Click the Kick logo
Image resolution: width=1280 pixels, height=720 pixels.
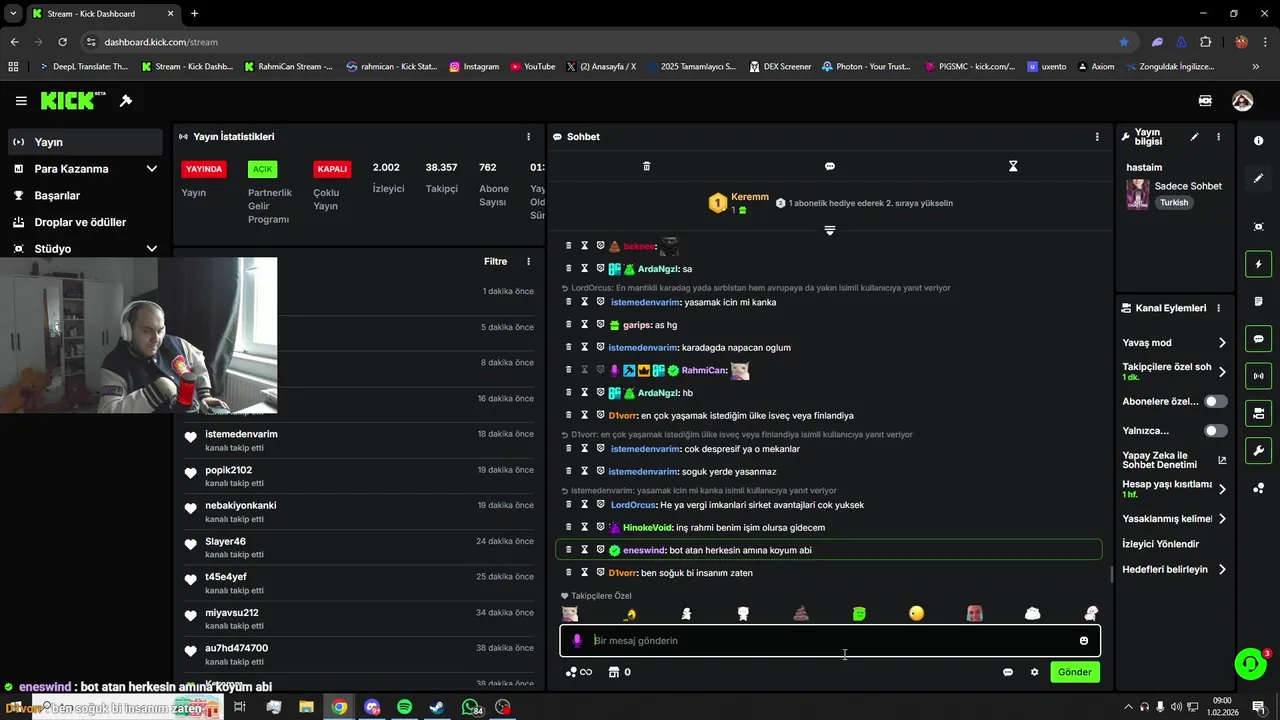73,100
